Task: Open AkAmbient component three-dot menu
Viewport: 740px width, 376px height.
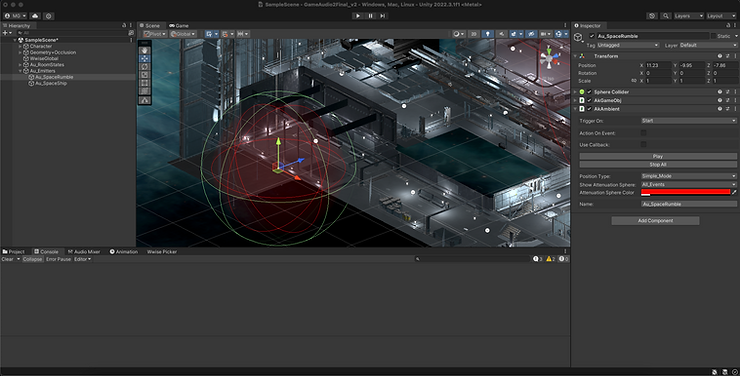Action: (x=735, y=109)
